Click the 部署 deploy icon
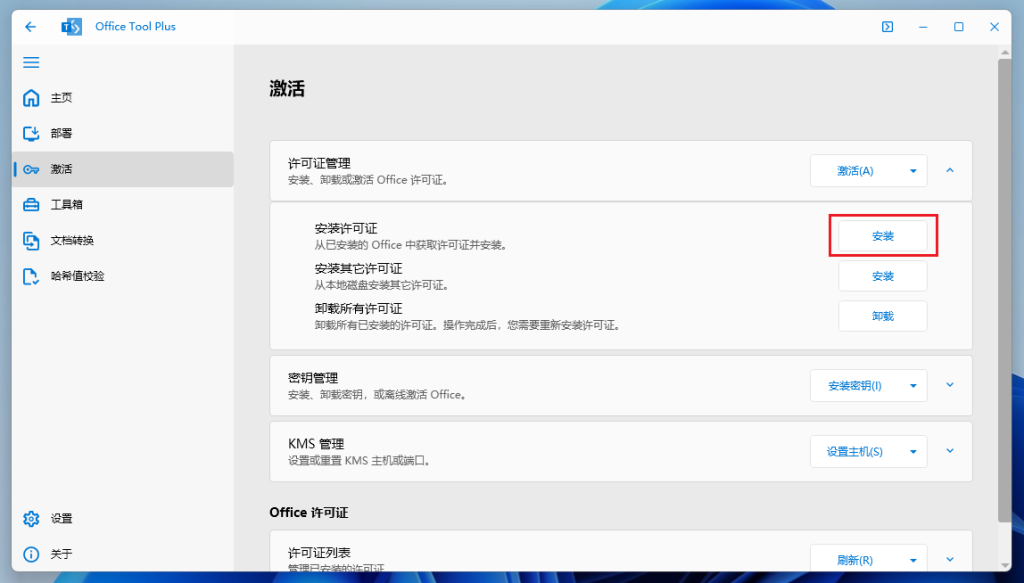Viewport: 1024px width, 583px height. [31, 133]
